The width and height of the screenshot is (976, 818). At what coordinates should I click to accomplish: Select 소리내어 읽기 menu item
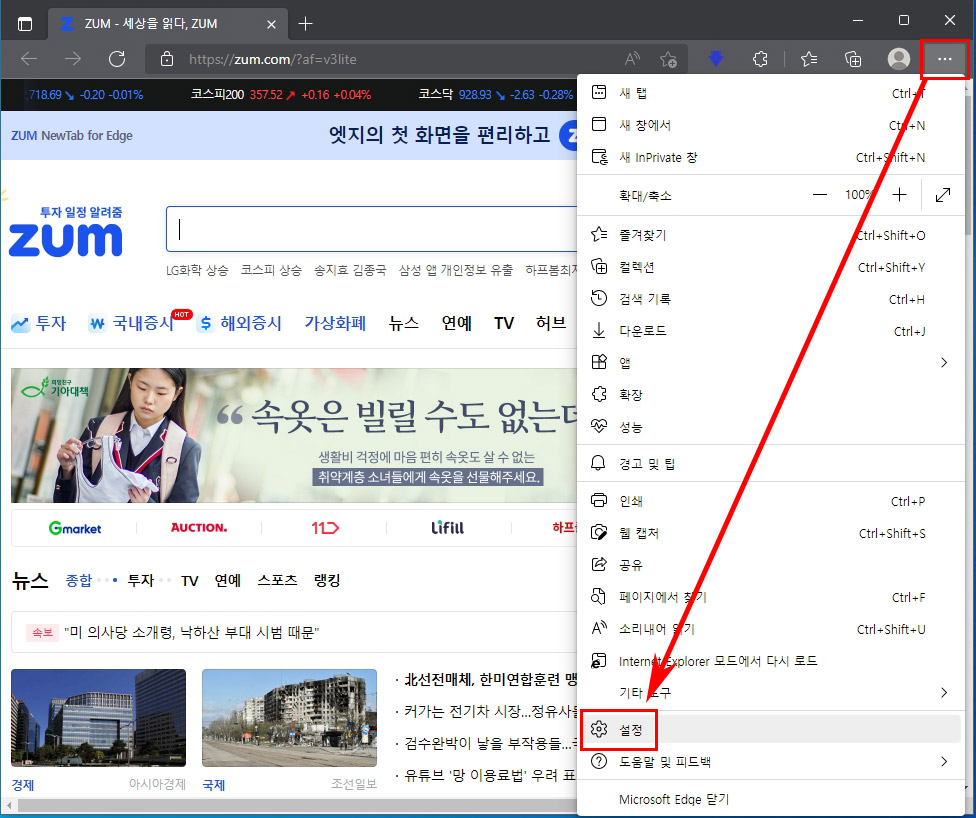point(771,629)
